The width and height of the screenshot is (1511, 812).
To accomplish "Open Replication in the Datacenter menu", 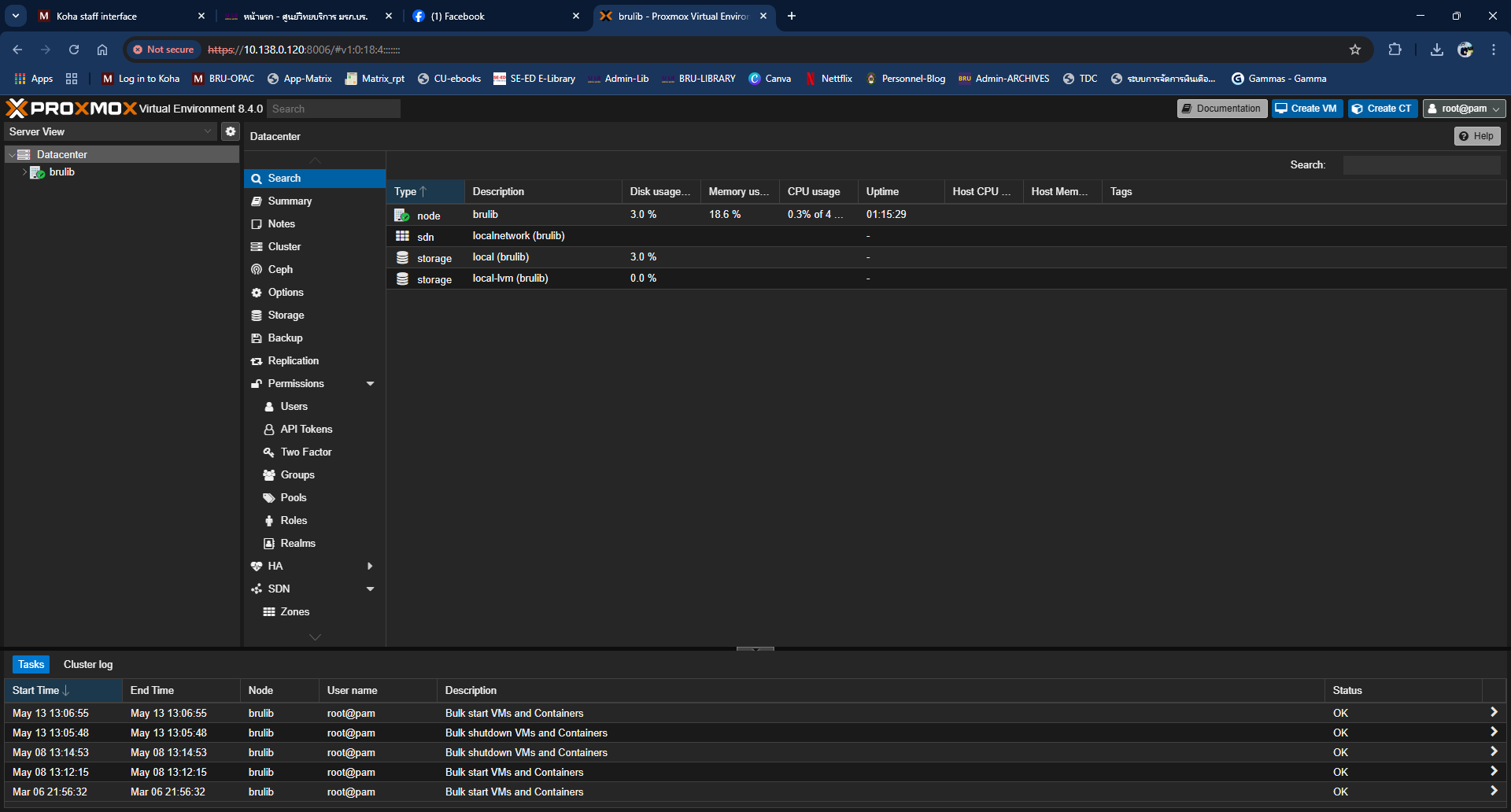I will (x=315, y=361).
